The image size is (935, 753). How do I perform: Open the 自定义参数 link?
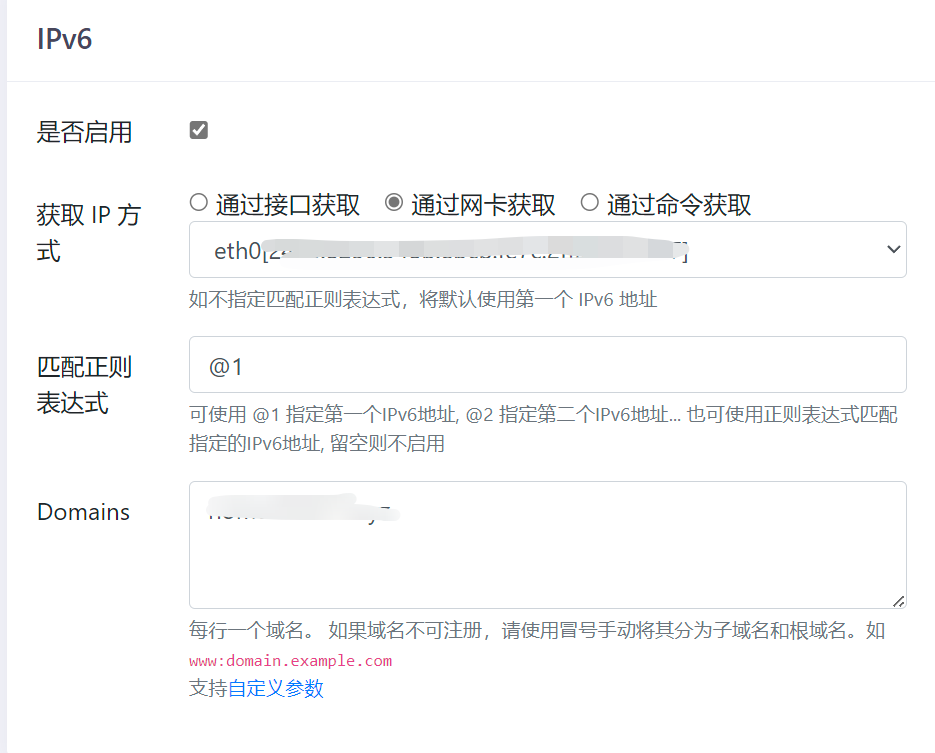click(x=276, y=688)
